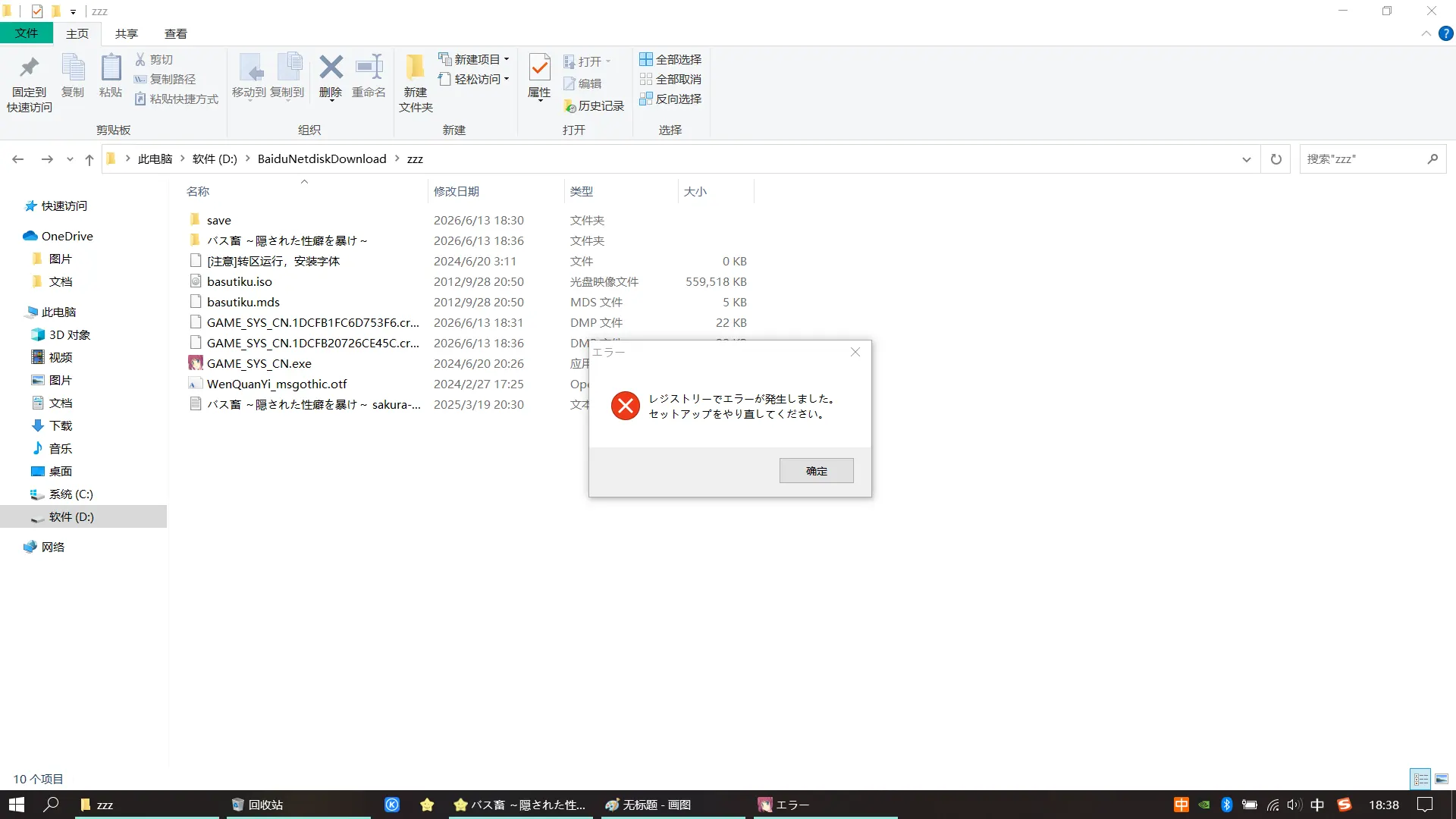Click the refresh icon beside the address bar
This screenshot has height=819, width=1456.
click(1276, 159)
